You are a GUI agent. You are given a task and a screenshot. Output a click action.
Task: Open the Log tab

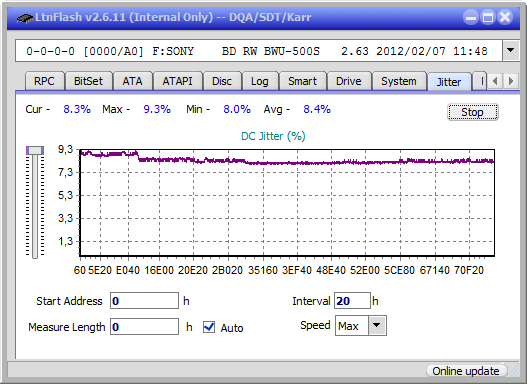pos(260,81)
